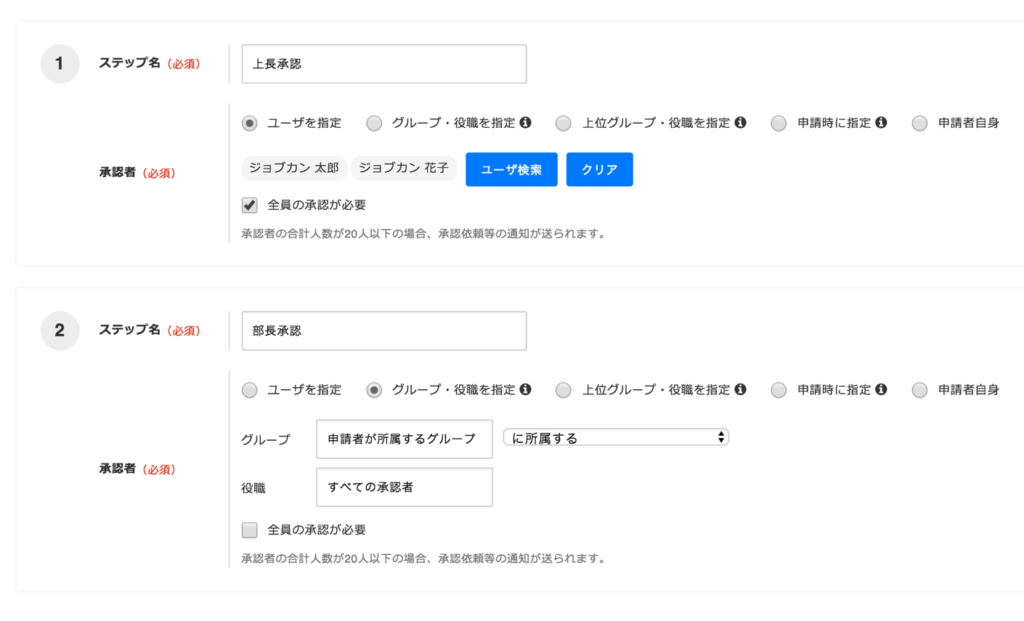This screenshot has height=621, width=1024.
Task: Select the ジョブカン 太郎 approver chip
Action: coord(294,168)
